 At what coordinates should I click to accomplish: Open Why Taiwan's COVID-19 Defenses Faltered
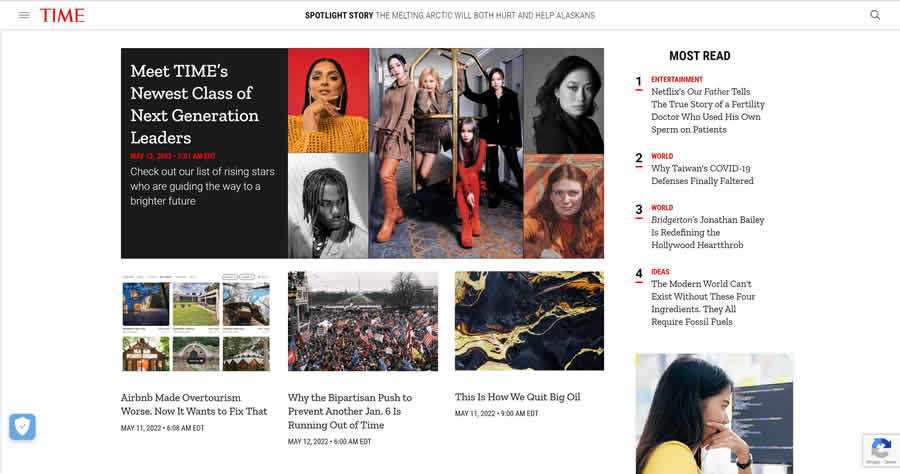coord(702,175)
